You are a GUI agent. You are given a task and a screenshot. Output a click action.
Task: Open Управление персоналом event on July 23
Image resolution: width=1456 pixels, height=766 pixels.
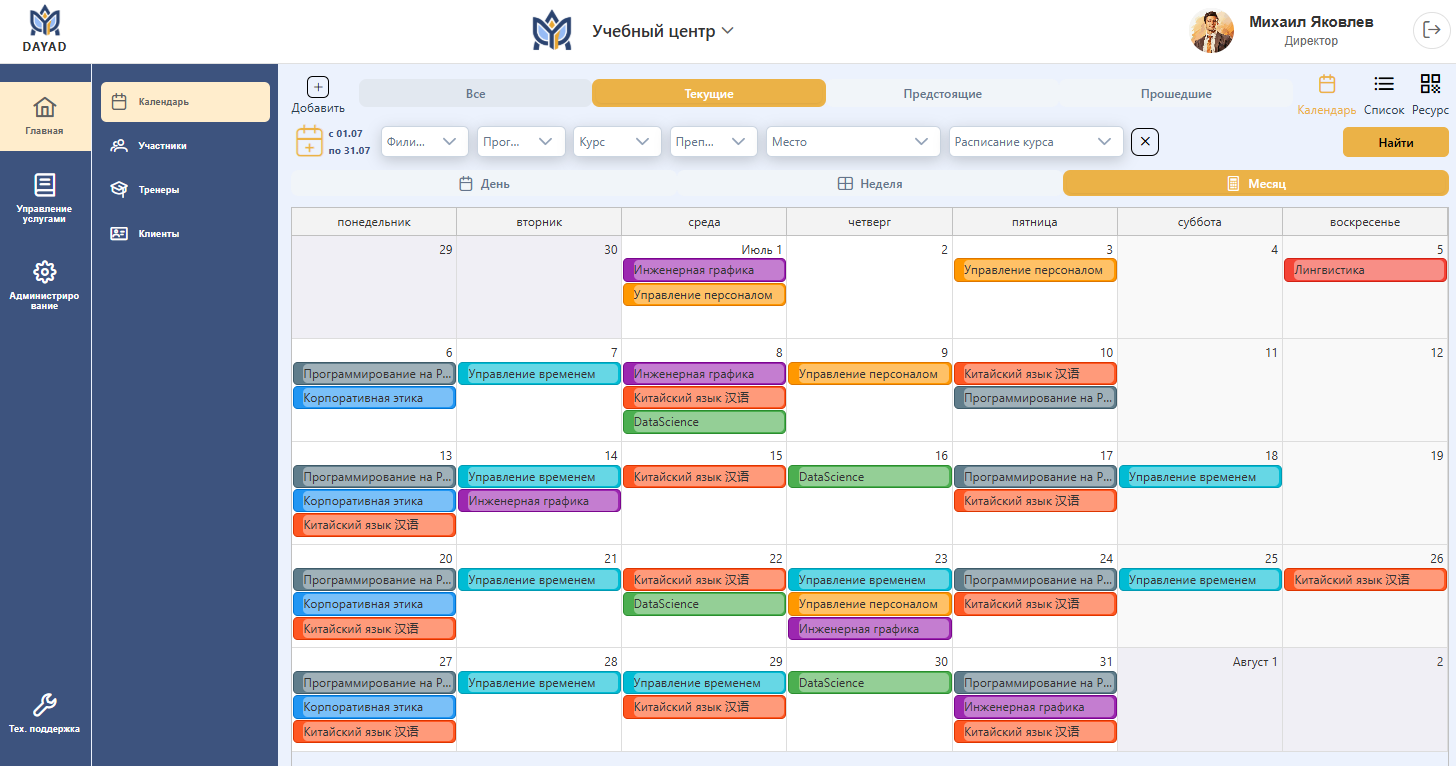(869, 604)
